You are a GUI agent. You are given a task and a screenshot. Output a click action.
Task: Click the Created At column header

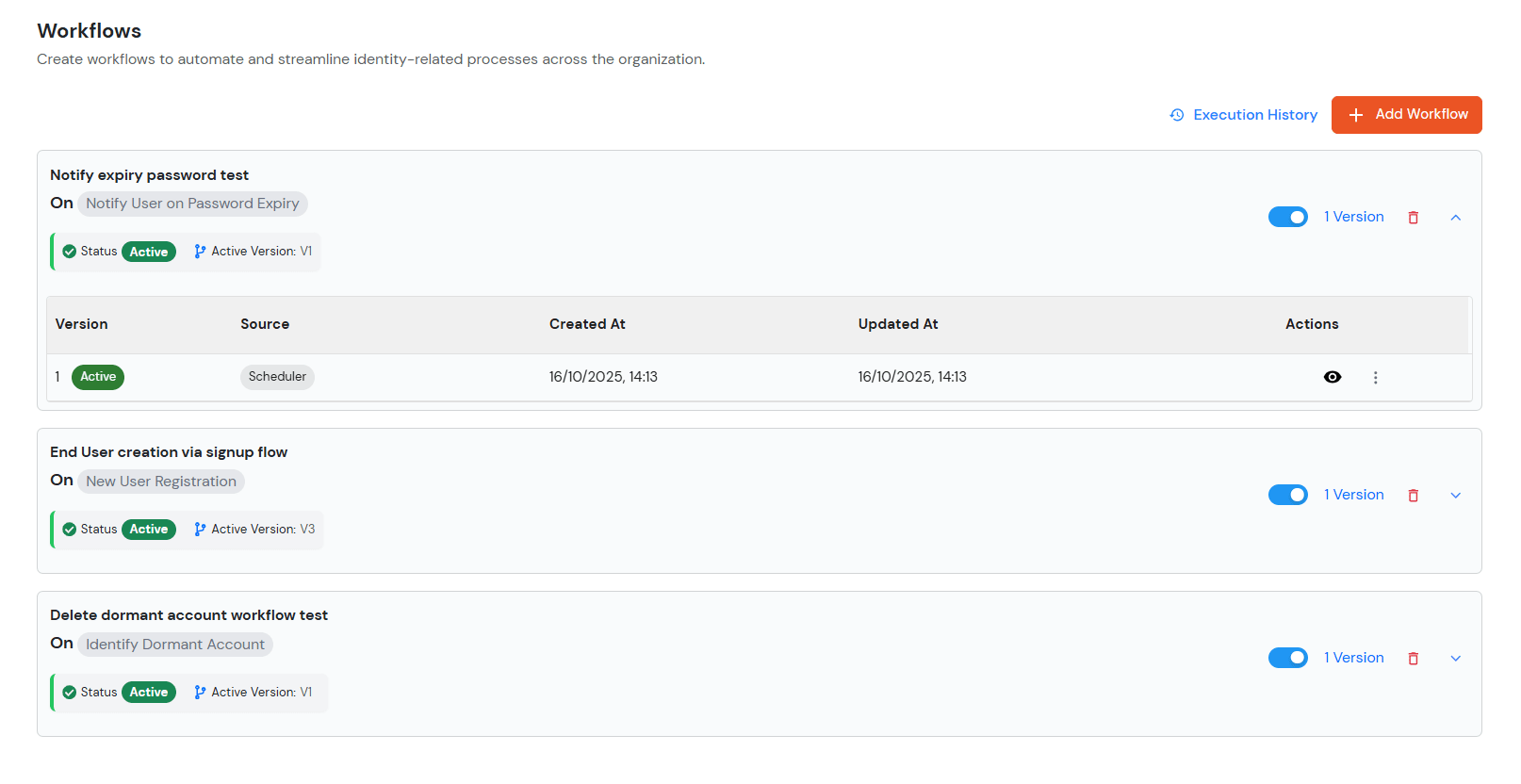pyautogui.click(x=587, y=324)
